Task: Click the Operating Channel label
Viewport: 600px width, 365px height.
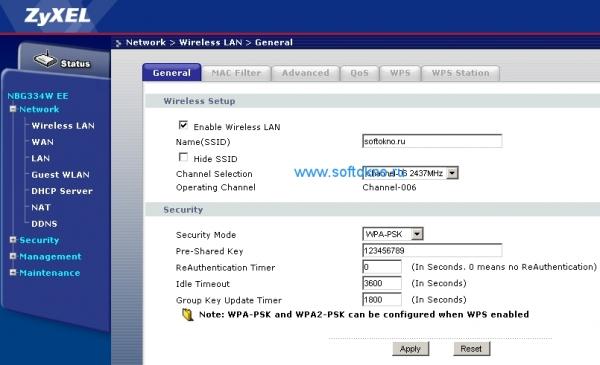Action: (216, 187)
